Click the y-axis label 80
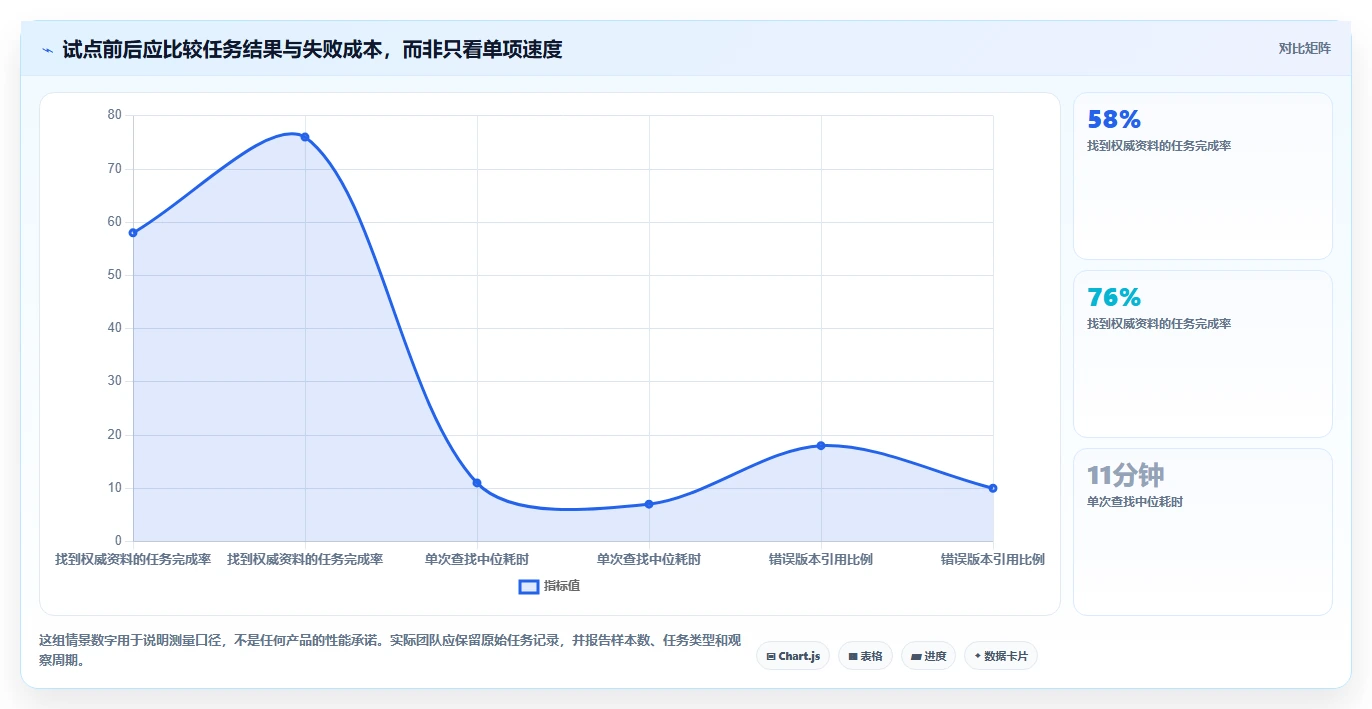Viewport: 1372px width, 709px height. [x=114, y=115]
